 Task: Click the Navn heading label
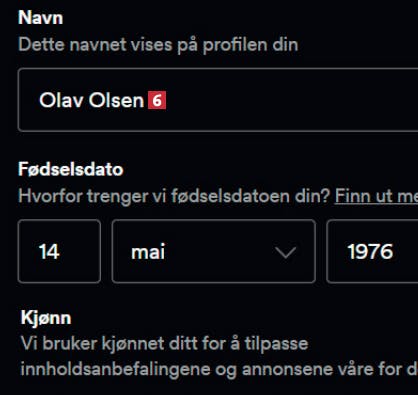[x=40, y=17]
